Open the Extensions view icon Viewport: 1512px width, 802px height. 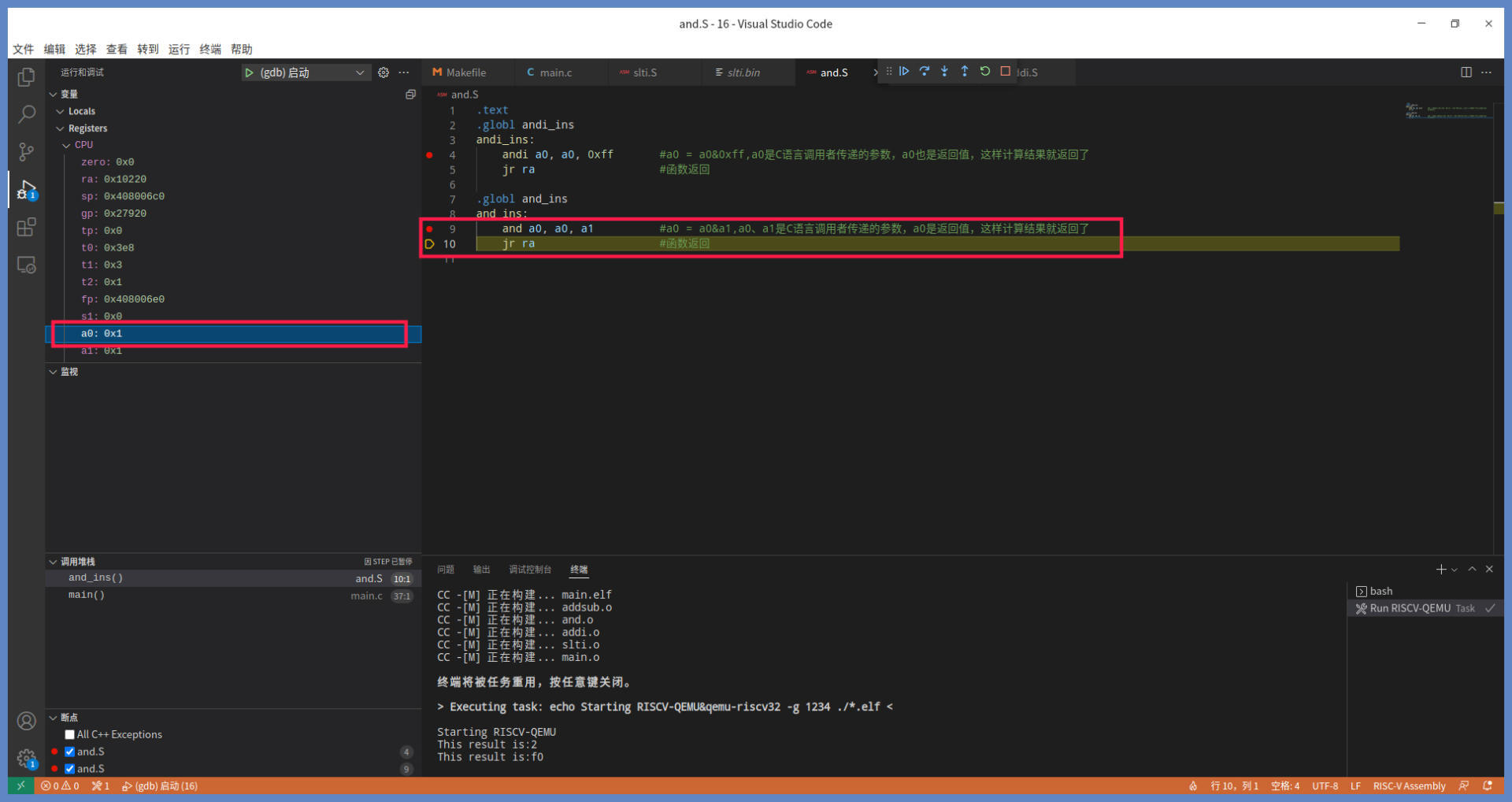[26, 228]
